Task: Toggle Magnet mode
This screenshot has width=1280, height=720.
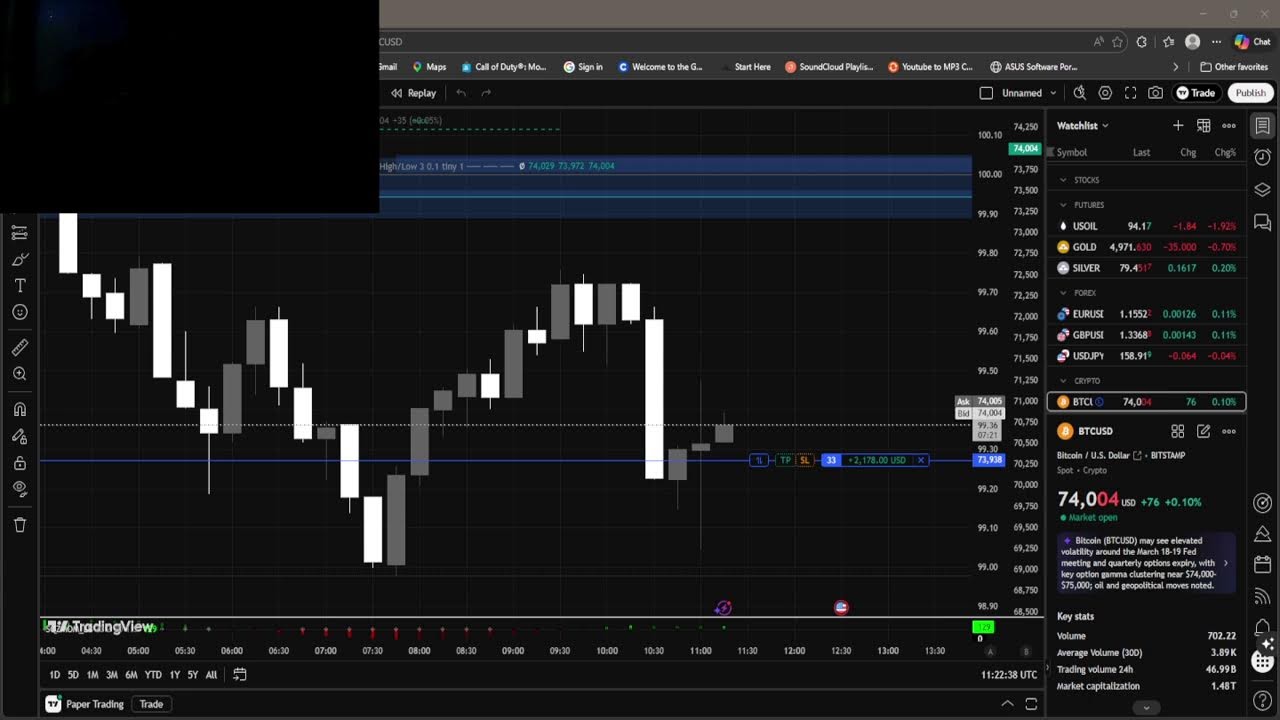Action: click(19, 410)
